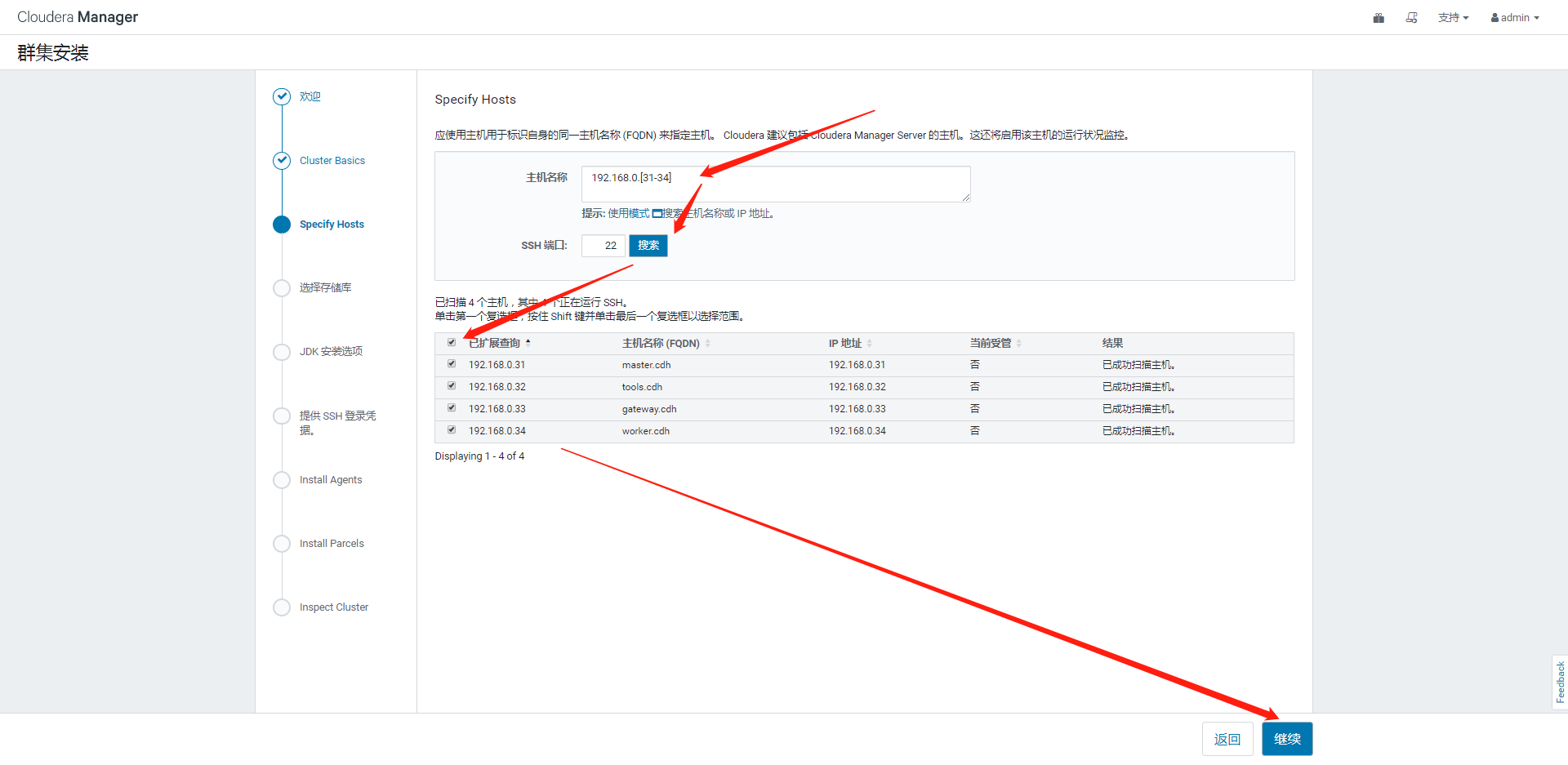Screen dimensions: 1568x765
Task: Click the JDK 安装选项 step circle
Action: [x=282, y=352]
